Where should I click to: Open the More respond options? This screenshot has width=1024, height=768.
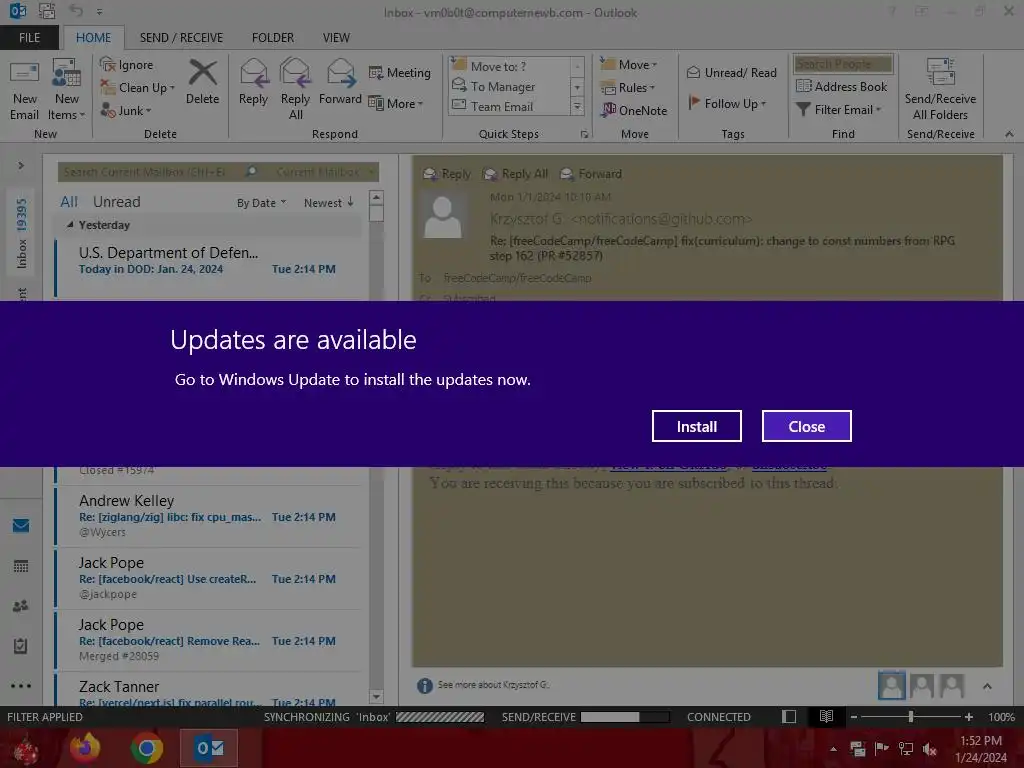pos(396,103)
